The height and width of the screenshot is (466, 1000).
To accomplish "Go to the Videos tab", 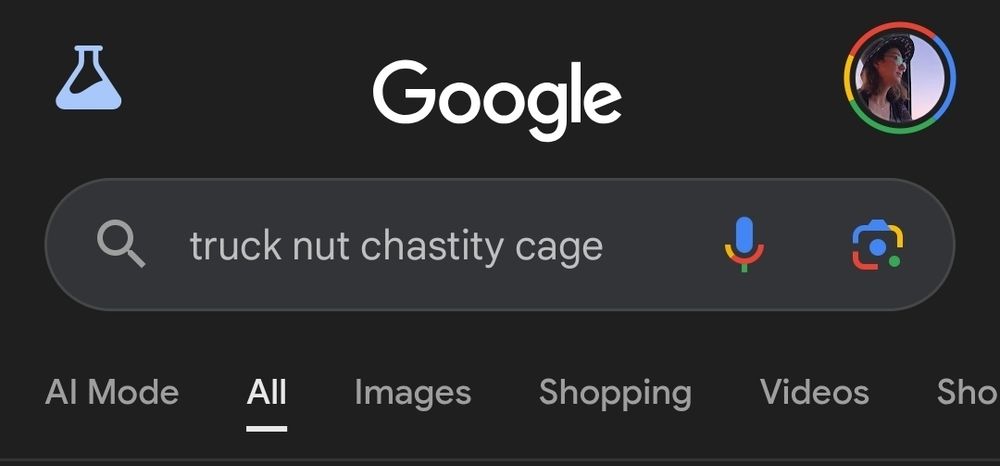I will (x=814, y=393).
